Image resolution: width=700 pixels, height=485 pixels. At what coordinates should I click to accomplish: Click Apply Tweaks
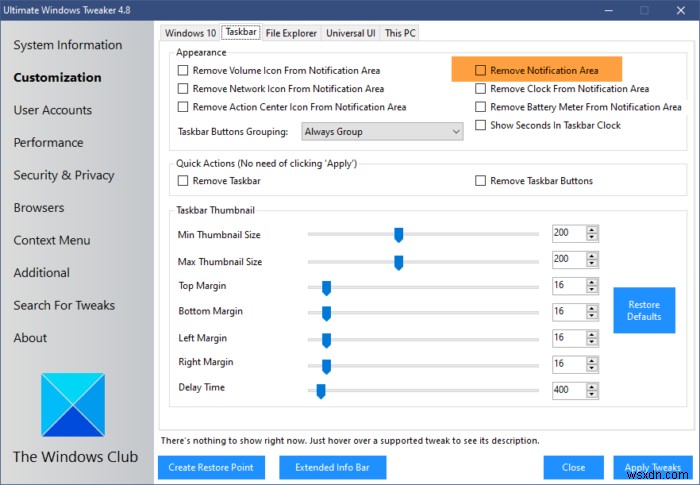(x=653, y=468)
